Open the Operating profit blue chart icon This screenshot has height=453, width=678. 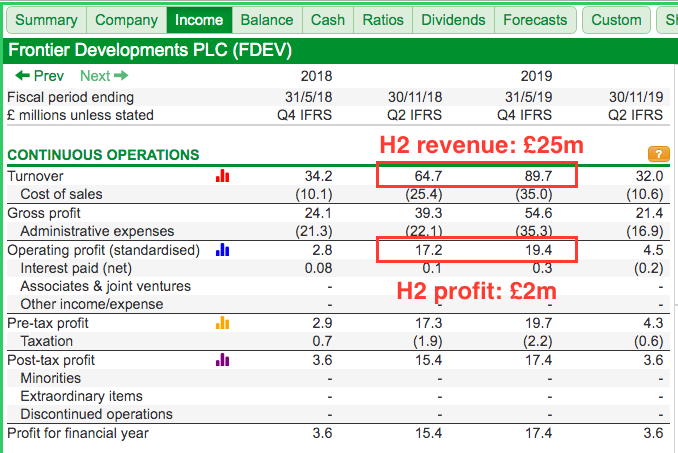click(x=222, y=249)
